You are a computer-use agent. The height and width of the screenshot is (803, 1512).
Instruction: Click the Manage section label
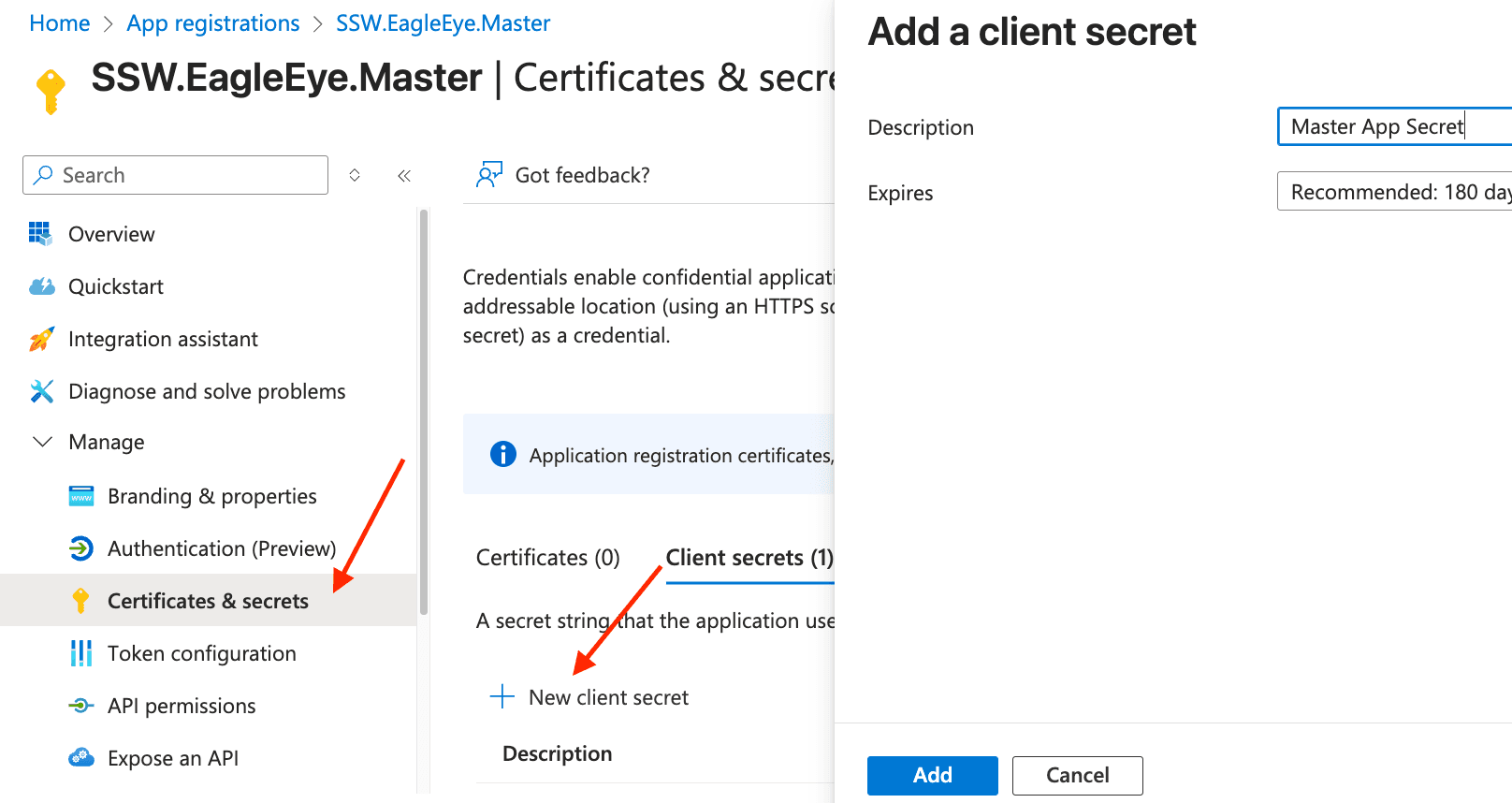click(x=107, y=442)
